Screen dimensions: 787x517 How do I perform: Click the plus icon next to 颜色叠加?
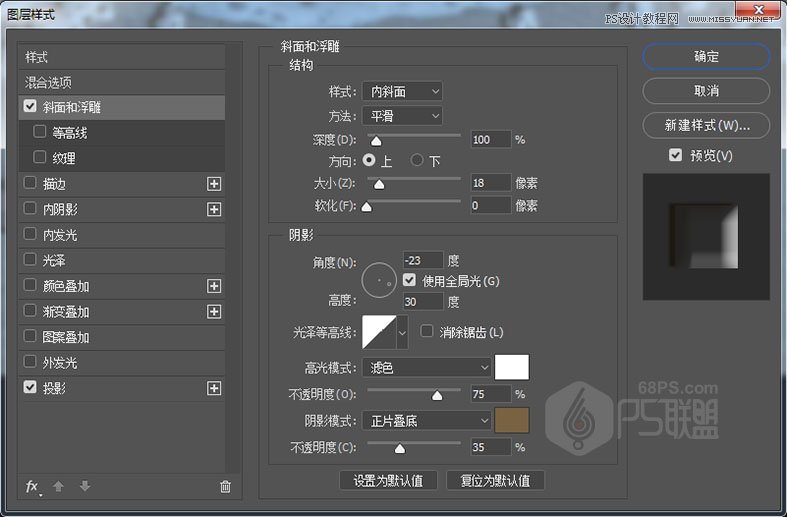point(214,286)
